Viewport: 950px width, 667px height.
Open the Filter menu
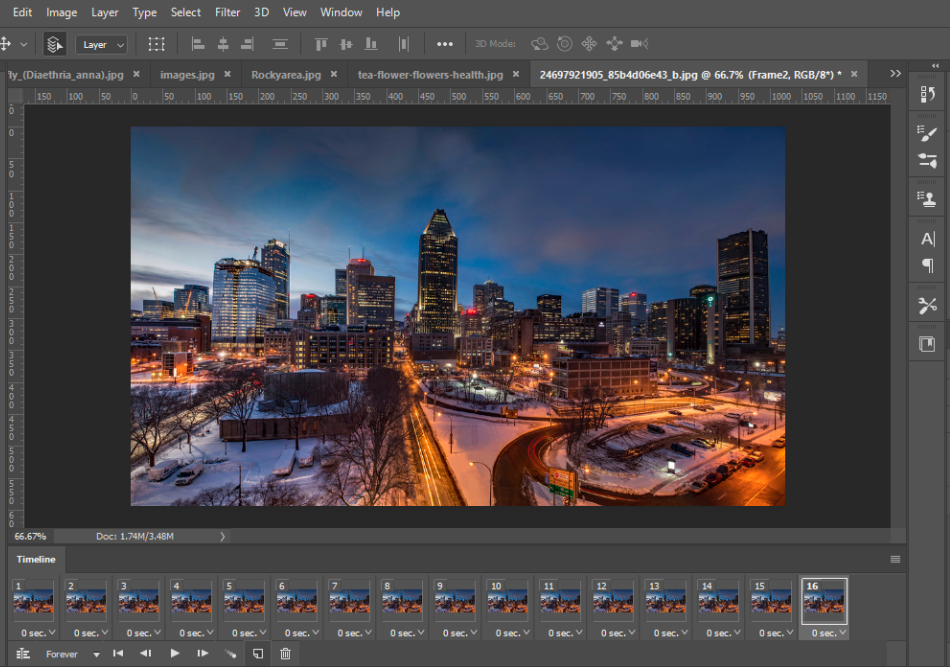point(227,12)
